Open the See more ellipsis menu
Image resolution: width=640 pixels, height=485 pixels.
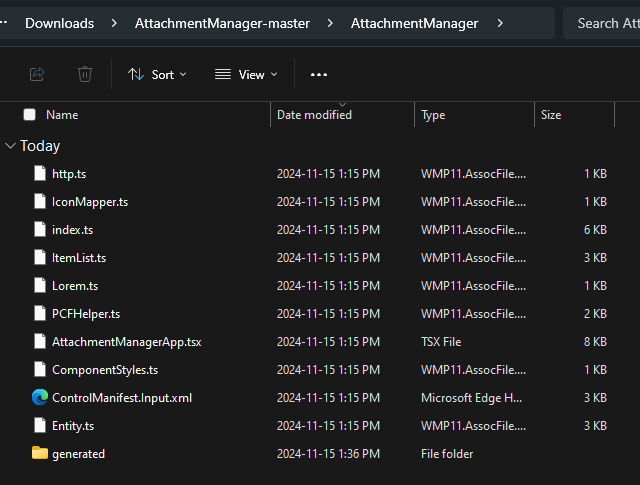coord(319,75)
